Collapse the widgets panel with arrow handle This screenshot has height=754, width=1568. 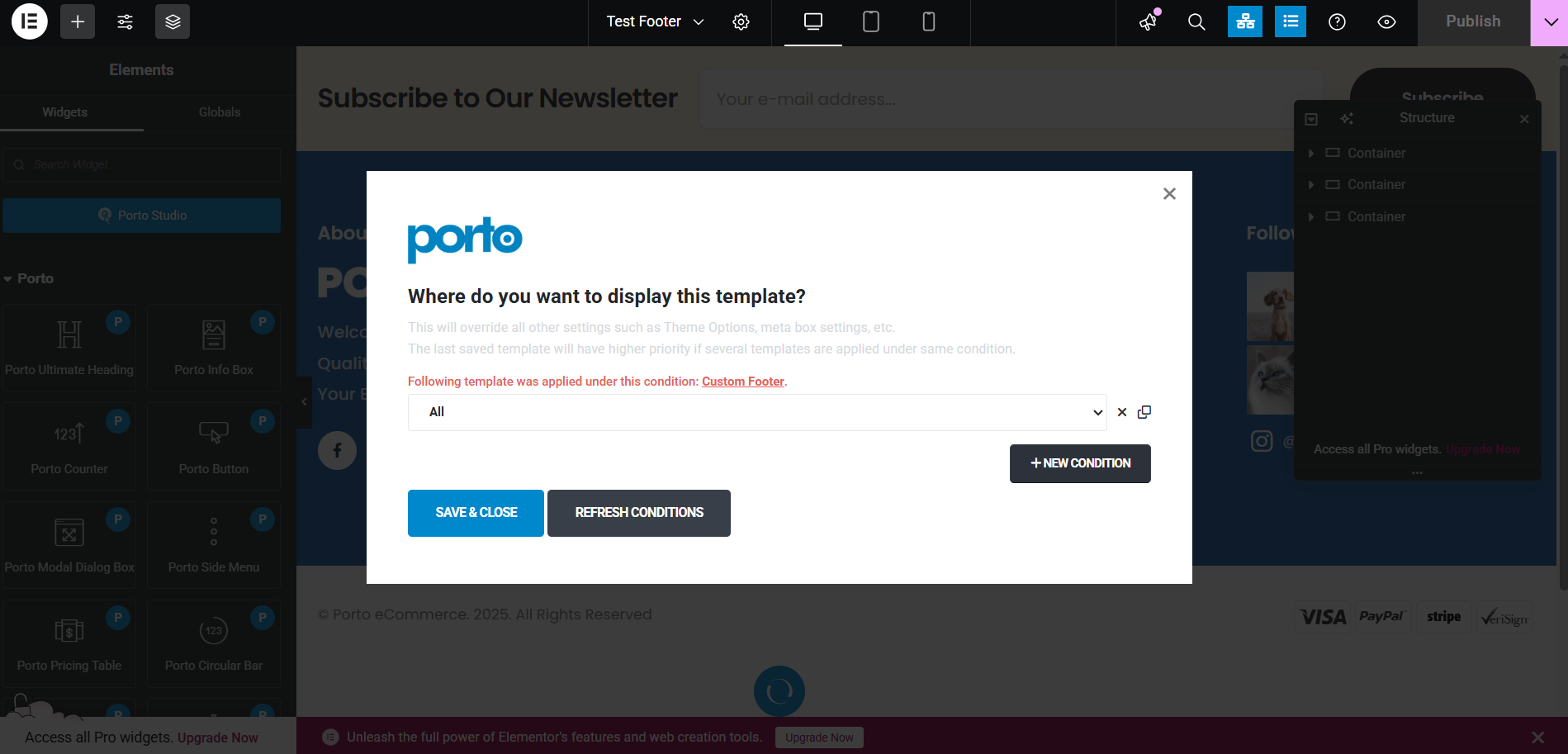pyautogui.click(x=304, y=402)
